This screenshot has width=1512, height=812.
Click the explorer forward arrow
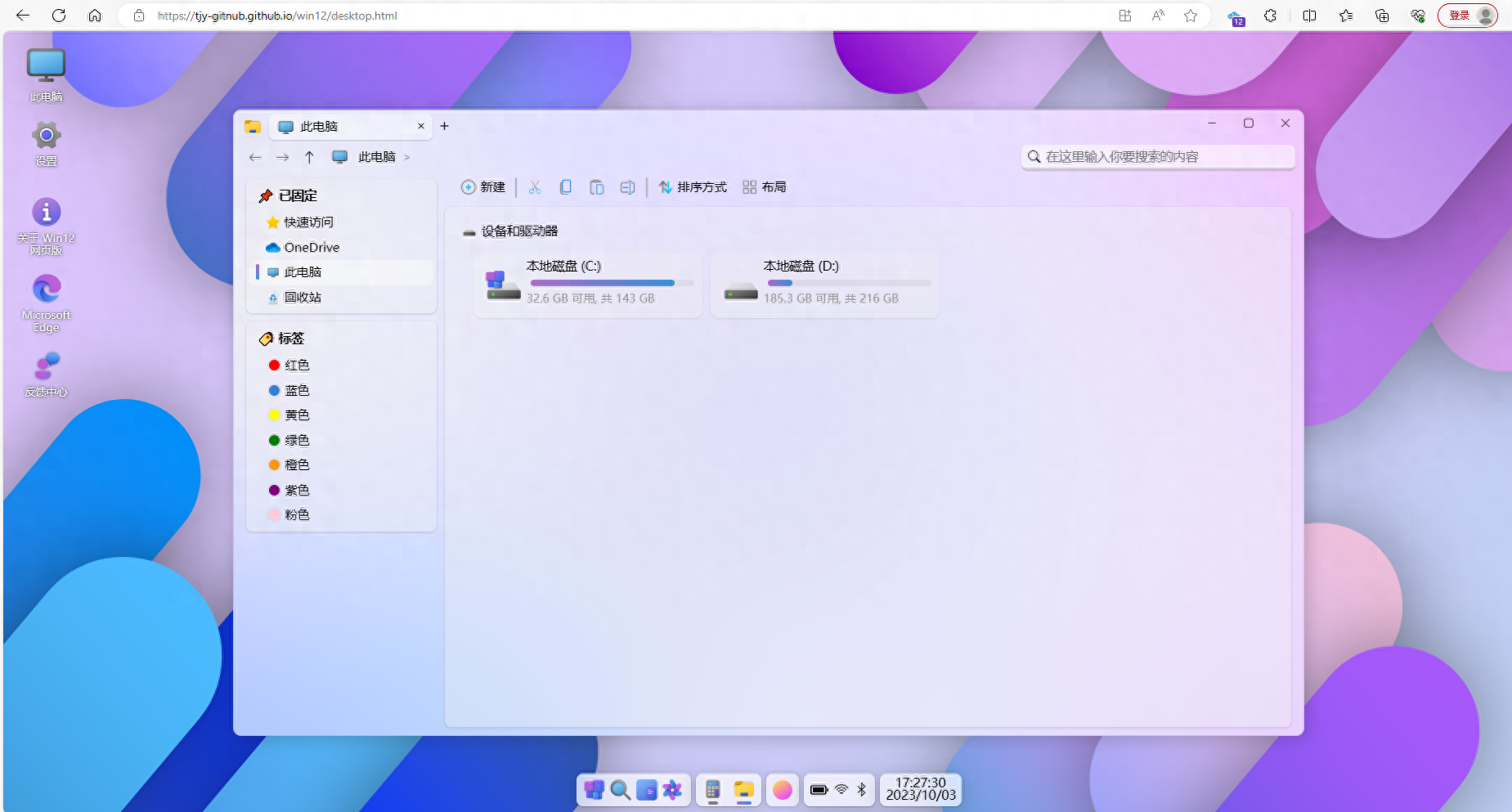pyautogui.click(x=282, y=157)
